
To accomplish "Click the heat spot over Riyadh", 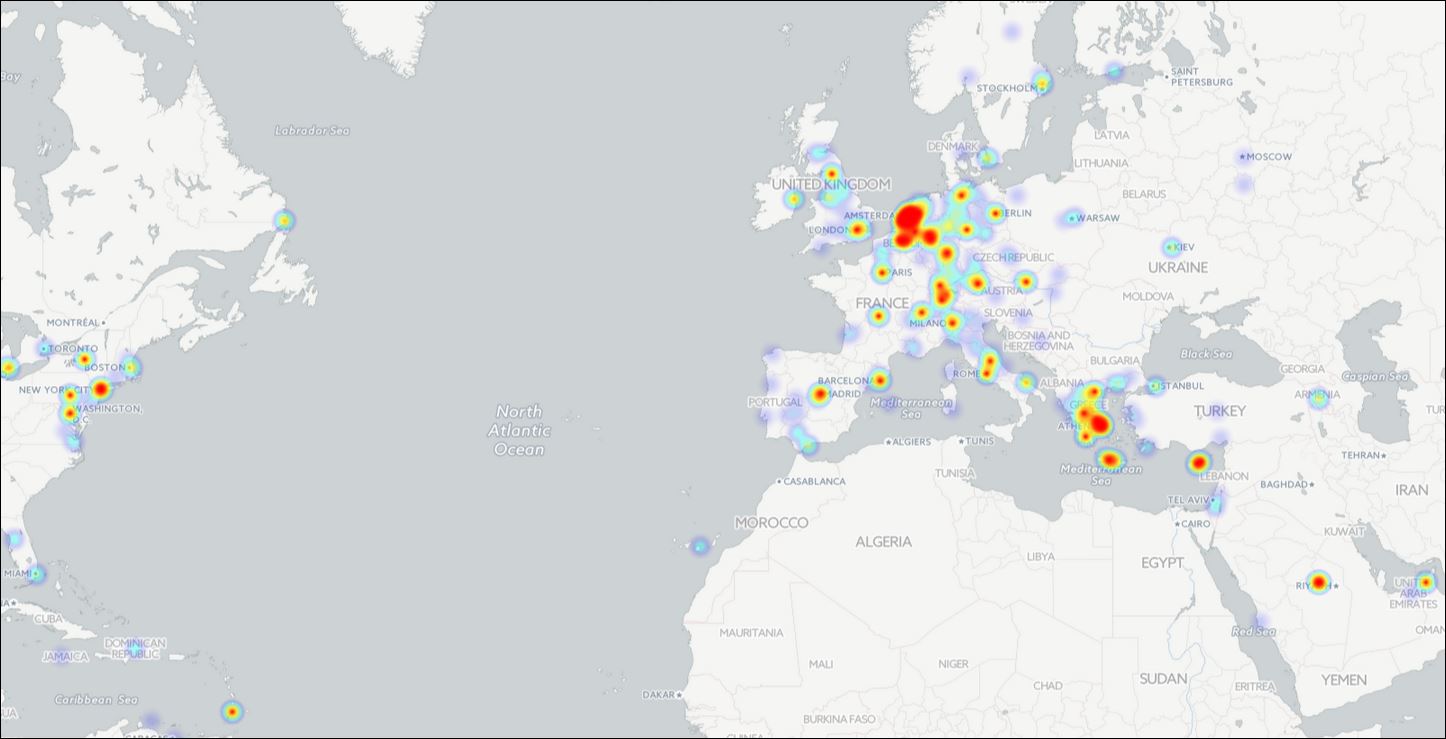I will [1318, 582].
